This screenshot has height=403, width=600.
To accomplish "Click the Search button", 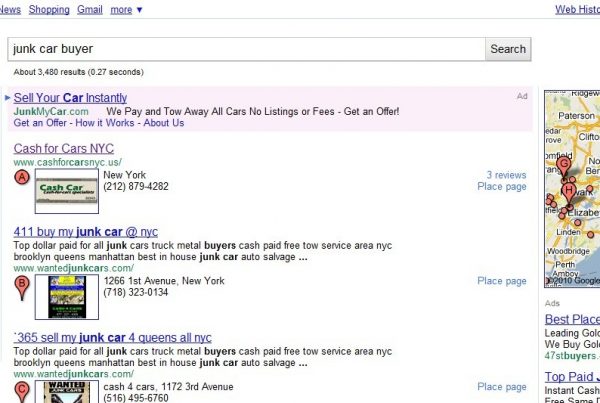I will [508, 49].
